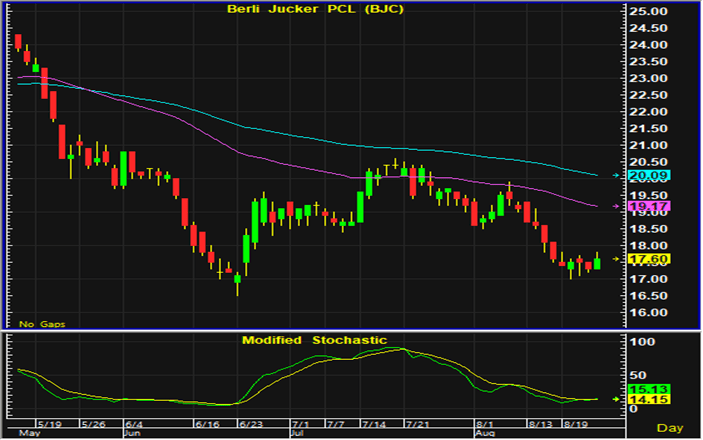Click the Jun month label on the axis
This screenshot has height=440, width=703.
click(x=132, y=434)
